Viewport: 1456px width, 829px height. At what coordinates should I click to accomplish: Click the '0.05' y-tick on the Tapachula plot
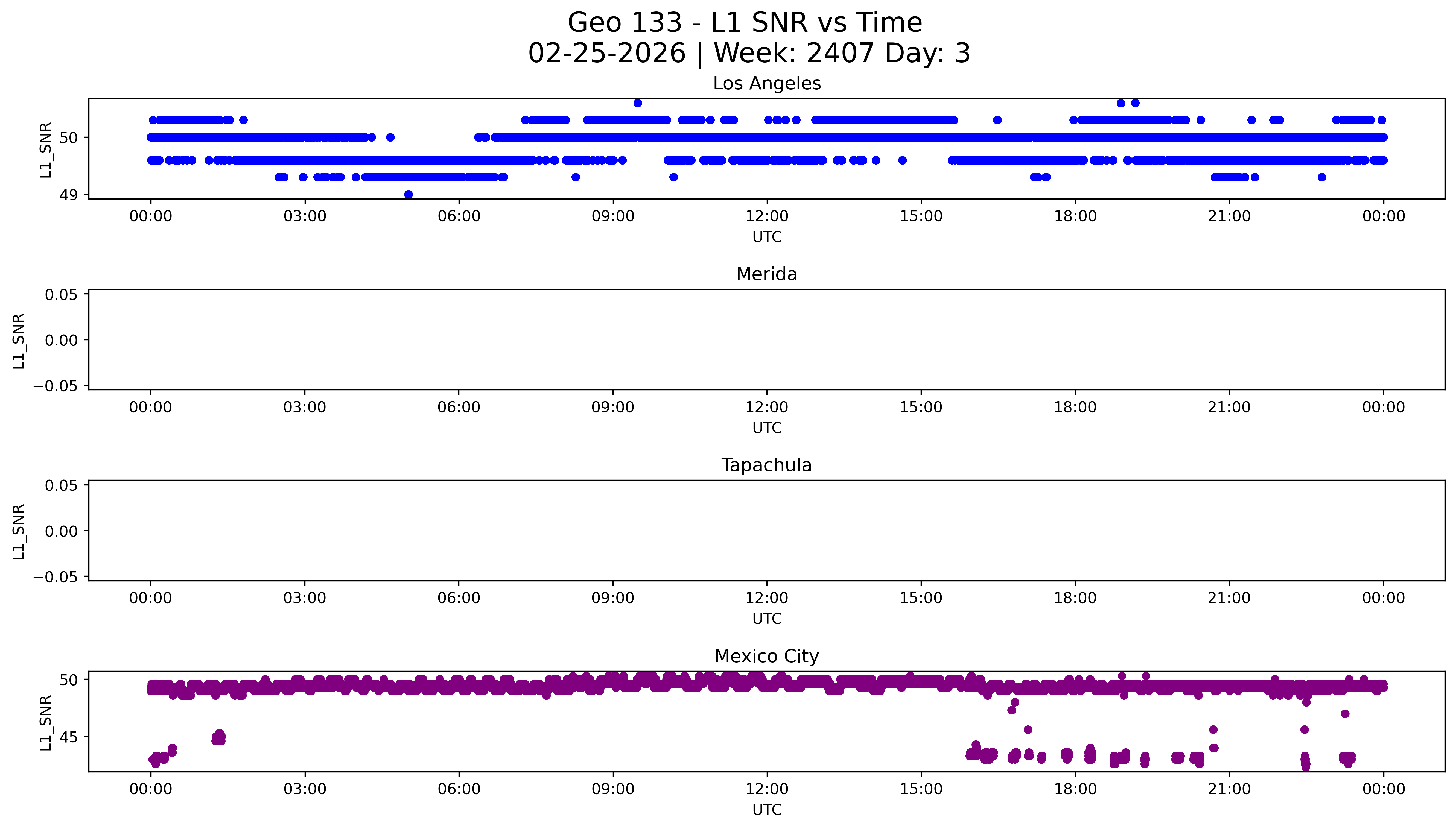click(x=62, y=486)
